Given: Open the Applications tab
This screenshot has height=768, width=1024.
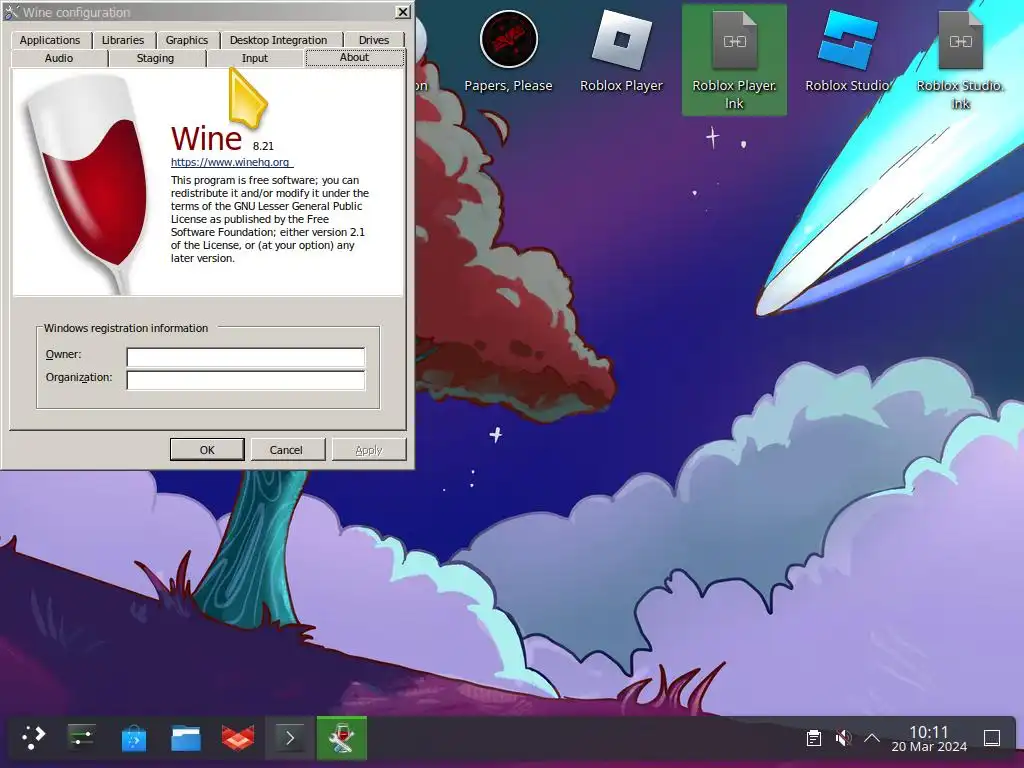Looking at the screenshot, I should tap(50, 40).
